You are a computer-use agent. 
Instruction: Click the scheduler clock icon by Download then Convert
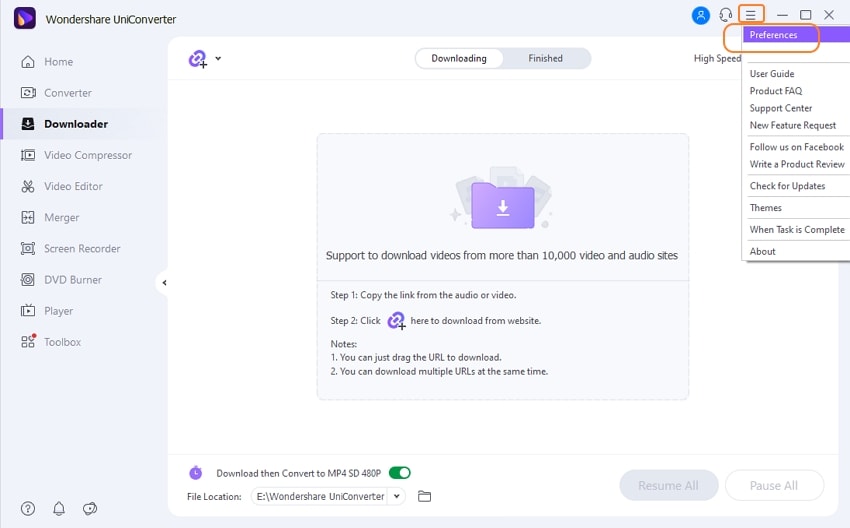[x=196, y=473]
